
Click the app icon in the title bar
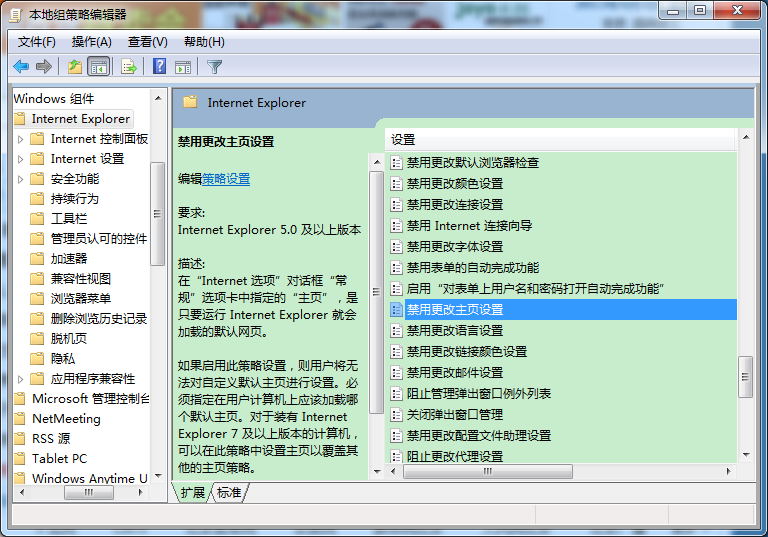tap(16, 15)
